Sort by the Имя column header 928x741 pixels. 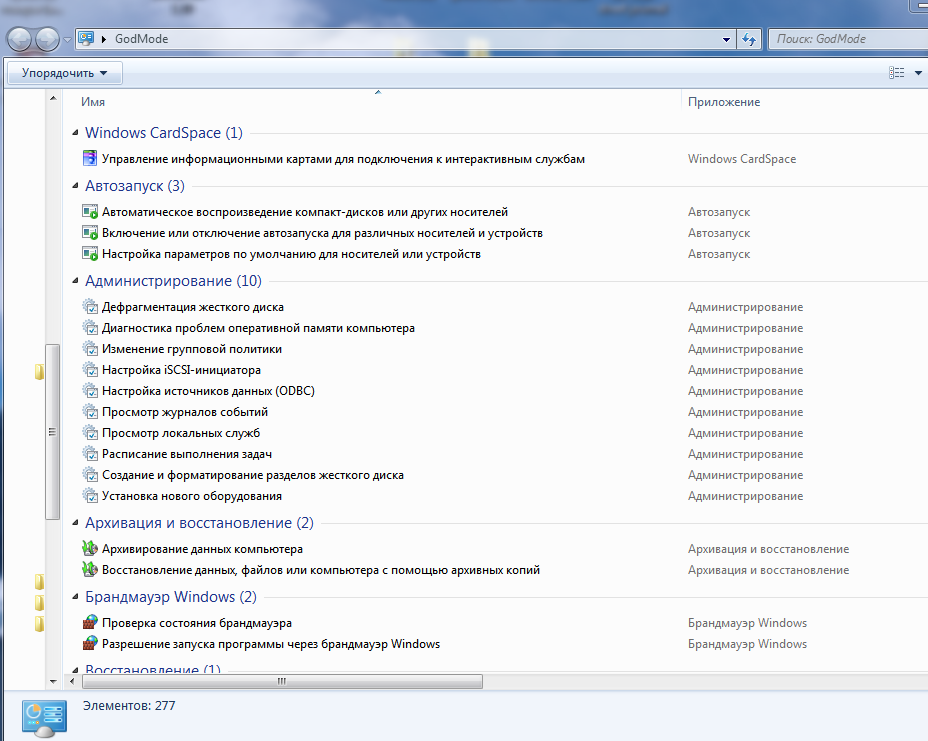[93, 102]
